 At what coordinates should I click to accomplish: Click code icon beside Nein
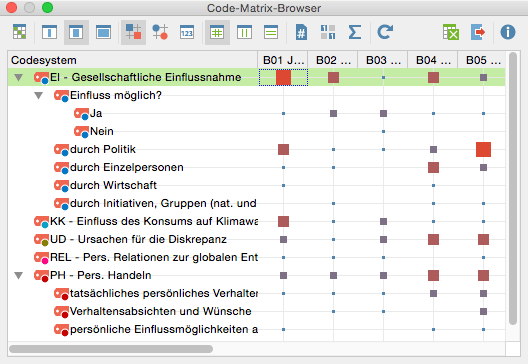(x=81, y=132)
